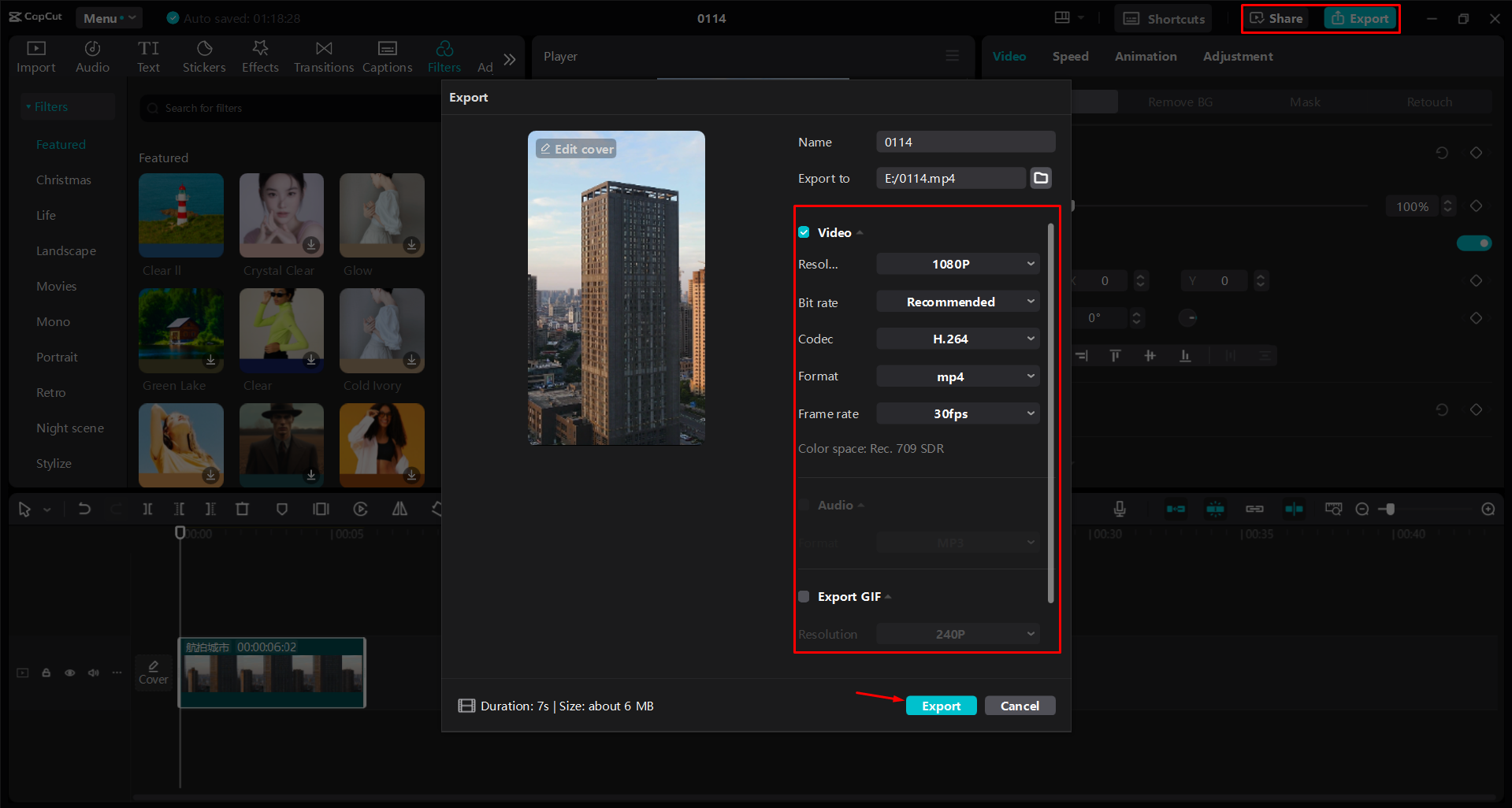Screen dimensions: 1512x808
Task: Open the voiceover recording microphone tool
Action: tap(1120, 509)
